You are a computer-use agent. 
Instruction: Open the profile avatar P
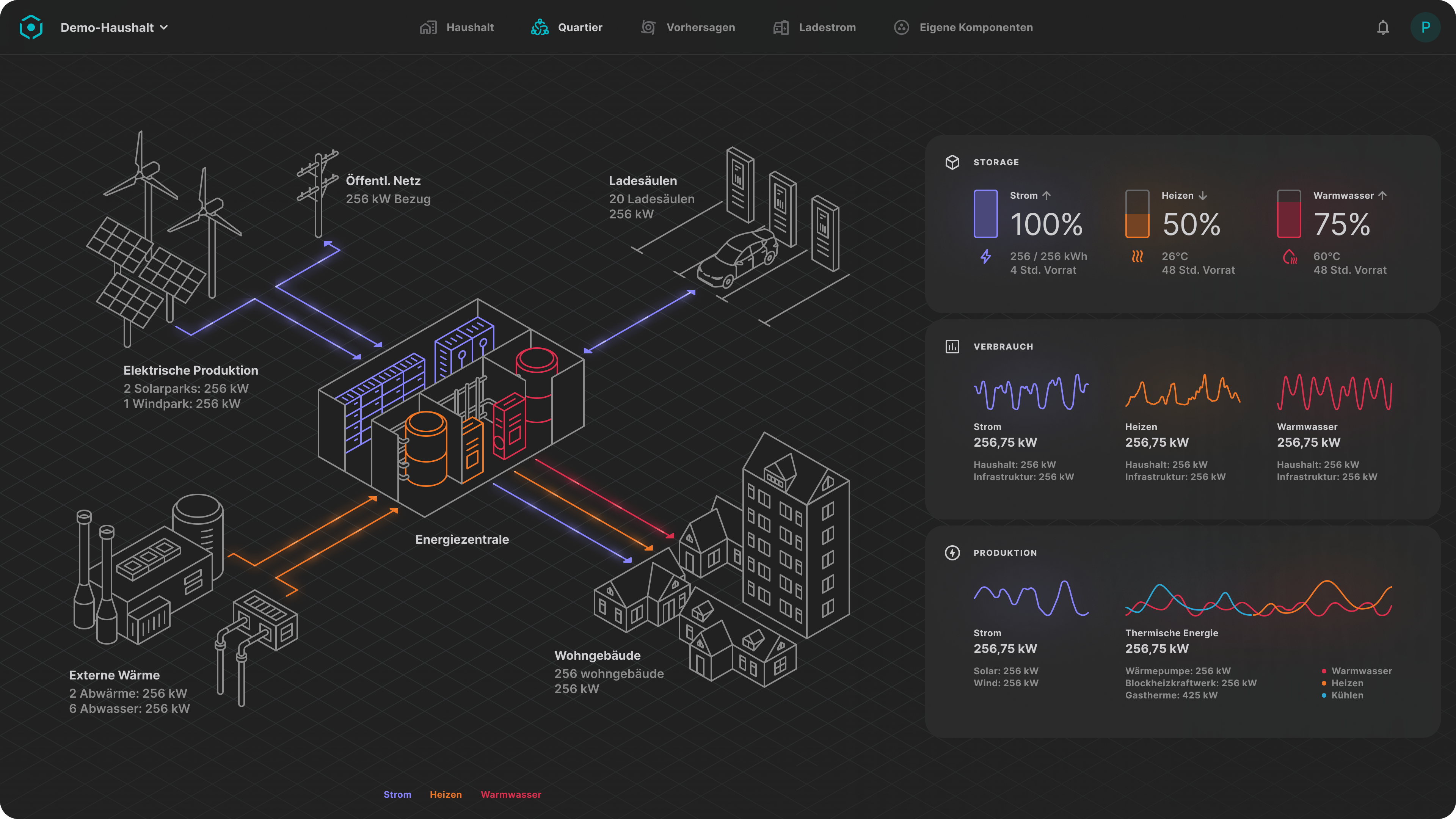point(1426,27)
